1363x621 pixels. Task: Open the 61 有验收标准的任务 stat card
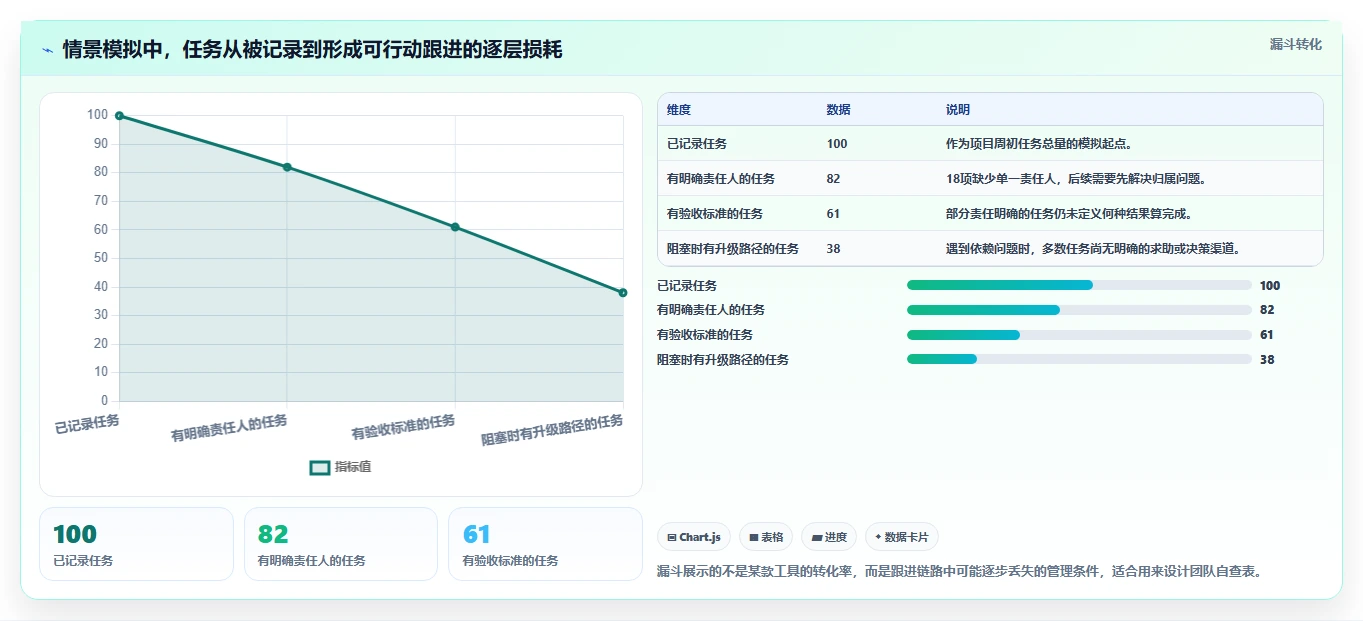(x=545, y=544)
